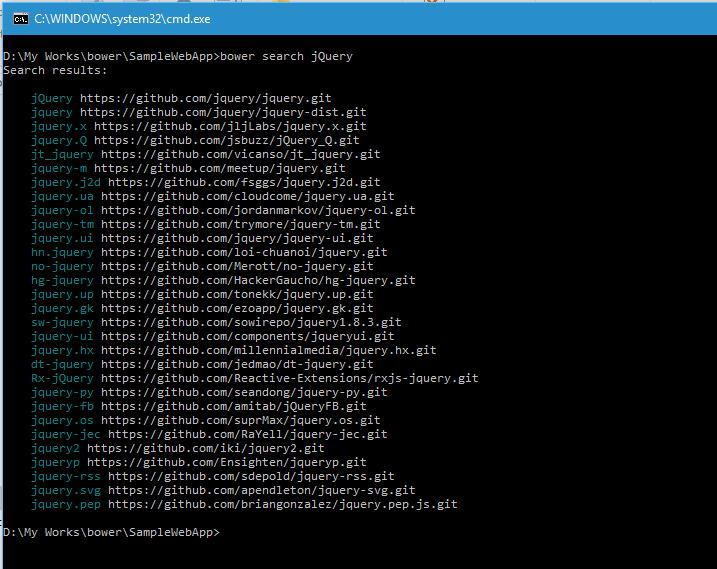Click the jquery.x package name
The width and height of the screenshot is (717, 569).
click(59, 127)
